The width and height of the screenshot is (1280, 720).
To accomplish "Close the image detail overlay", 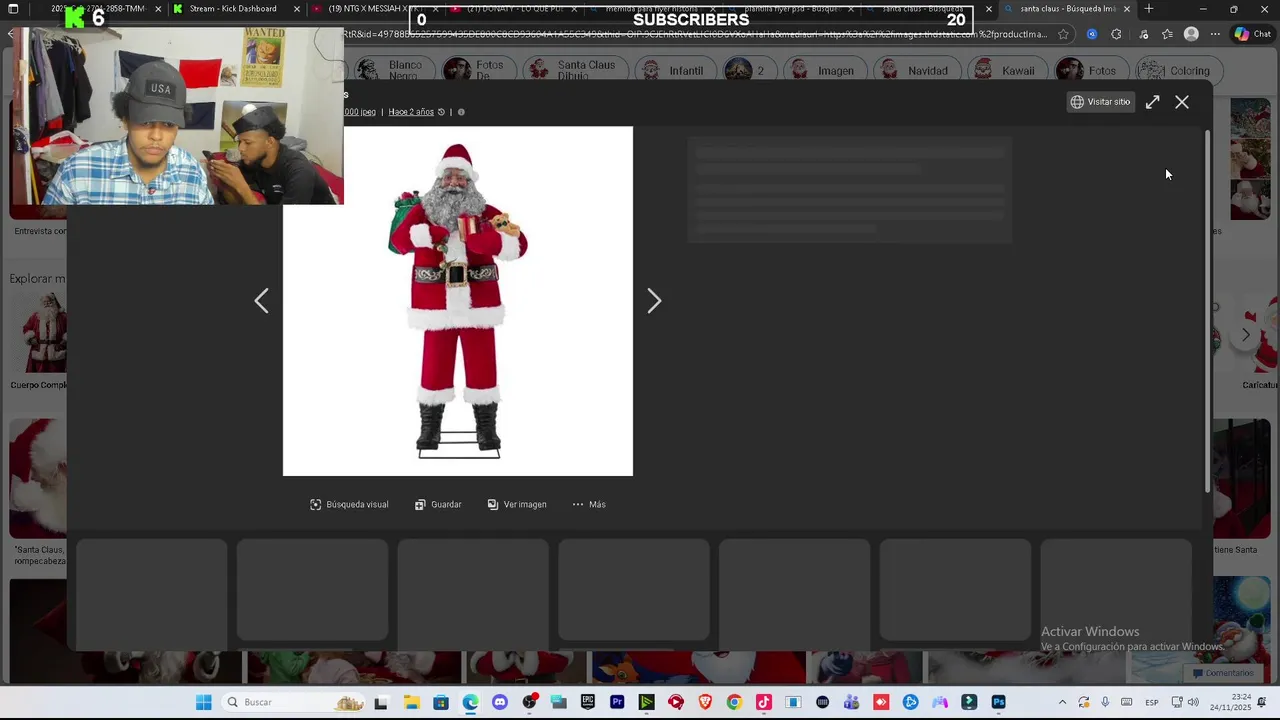I will click(x=1182, y=102).
